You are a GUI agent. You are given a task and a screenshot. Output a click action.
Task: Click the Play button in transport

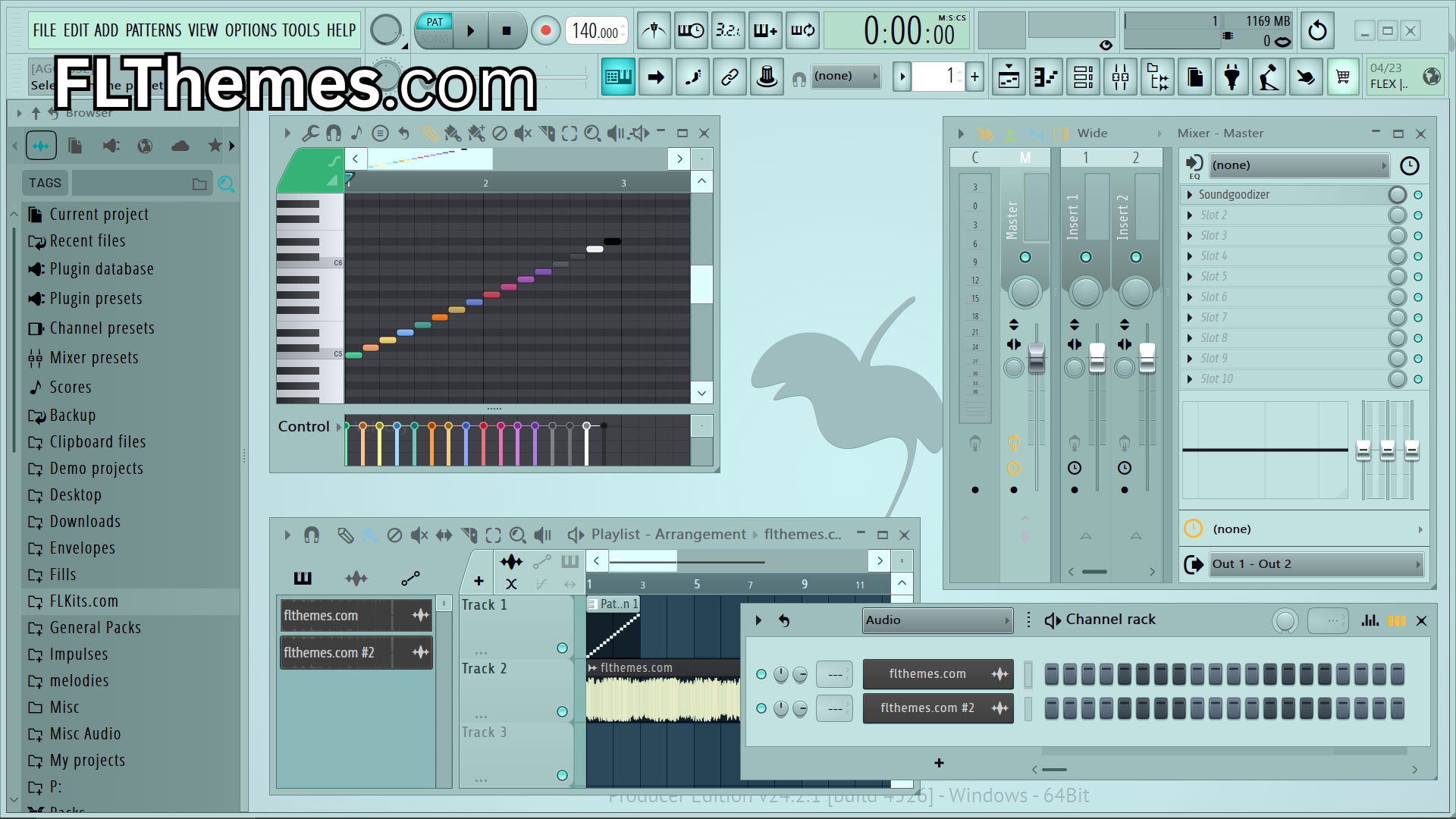tap(471, 31)
